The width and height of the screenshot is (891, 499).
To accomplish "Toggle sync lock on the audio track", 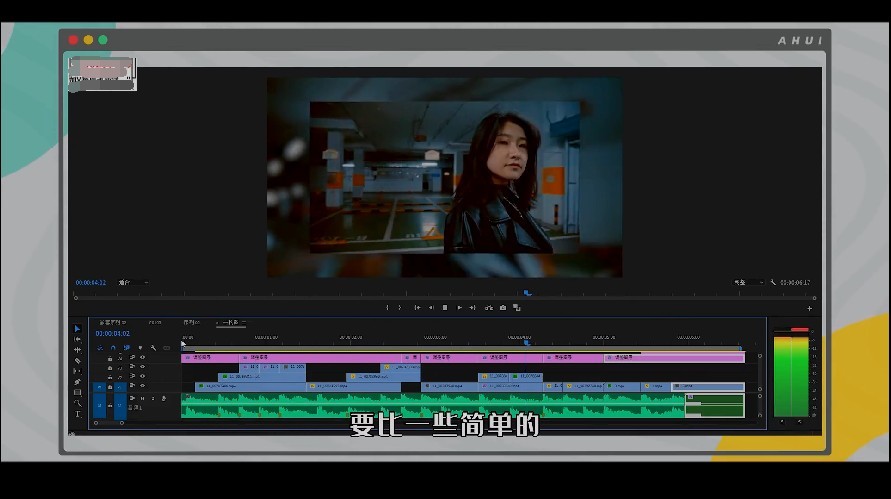I will pyautogui.click(x=132, y=398).
